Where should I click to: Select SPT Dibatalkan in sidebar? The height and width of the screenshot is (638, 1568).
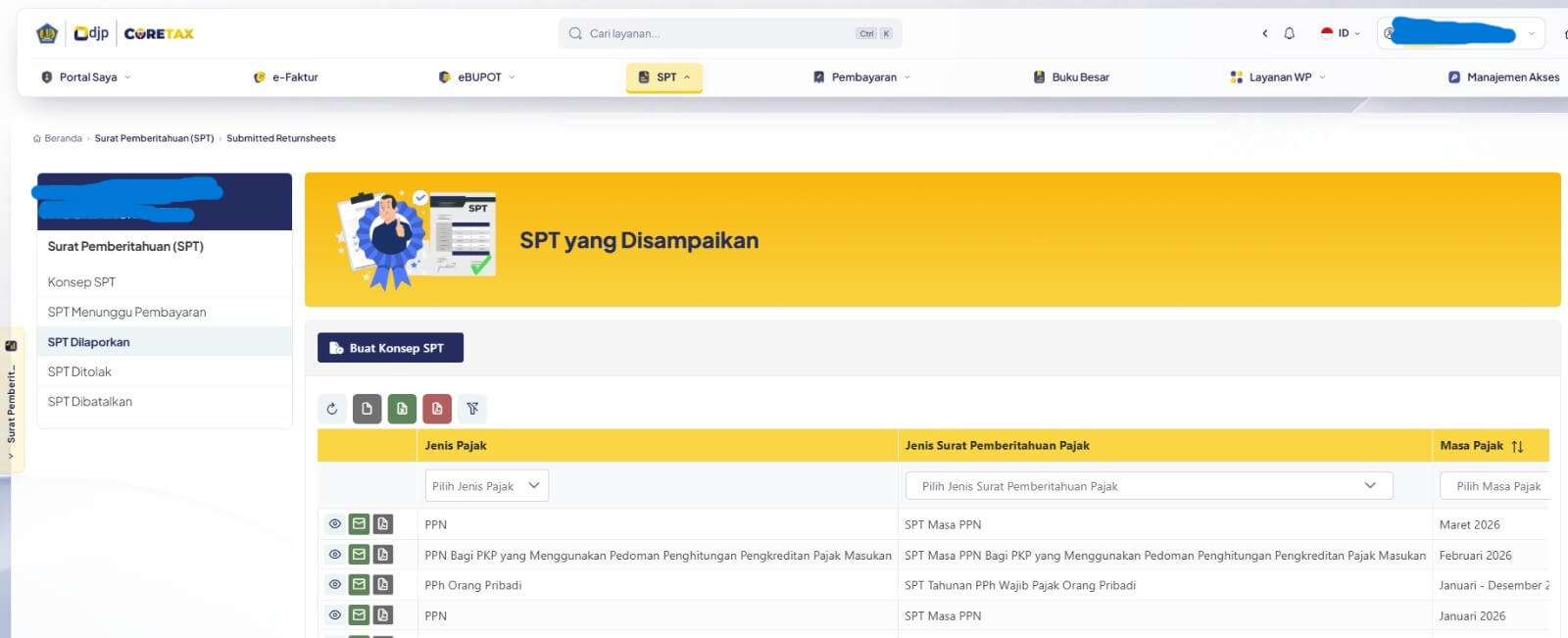coord(165,402)
